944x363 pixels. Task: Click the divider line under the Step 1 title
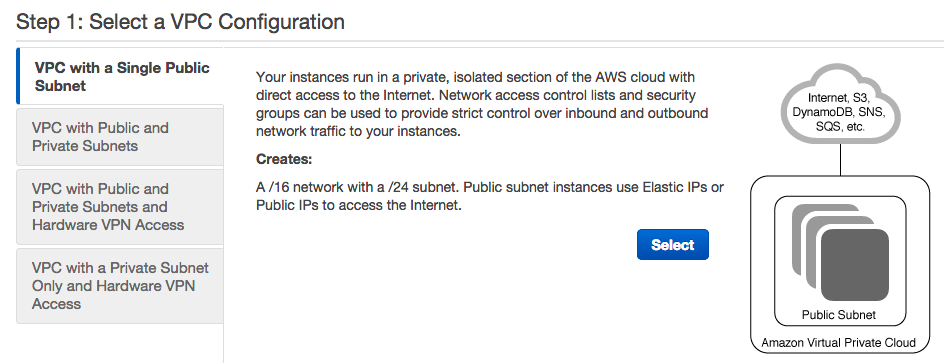point(480,41)
